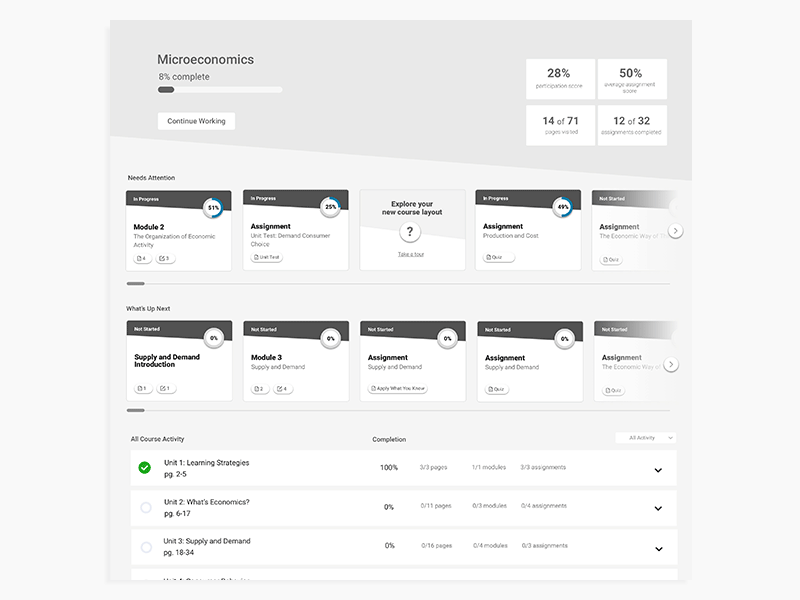Click pages badge on Module 3 card
This screenshot has width=800, height=600.
tap(260, 389)
